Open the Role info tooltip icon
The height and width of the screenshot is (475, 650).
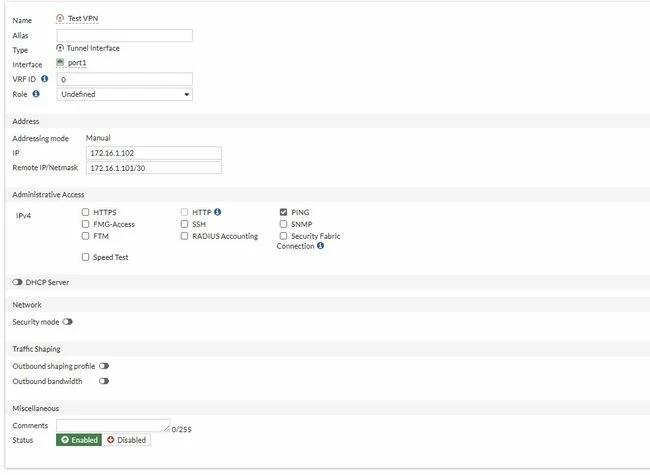coord(36,94)
